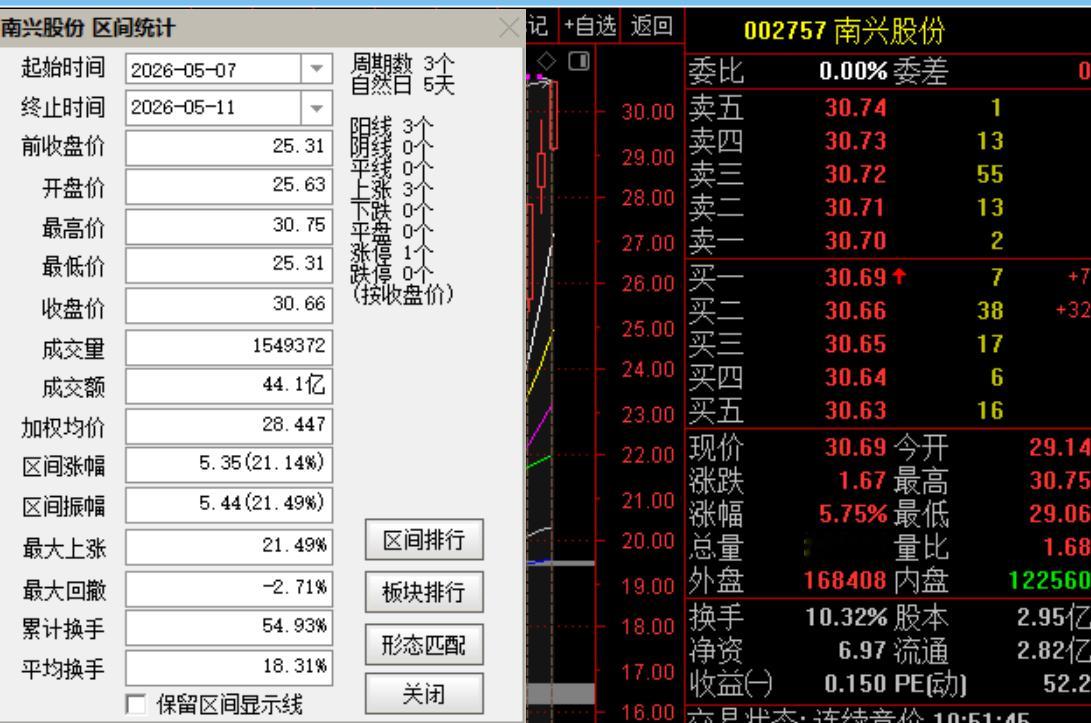Click 卖五 price 30.74
1091x723 pixels.
[856, 108]
